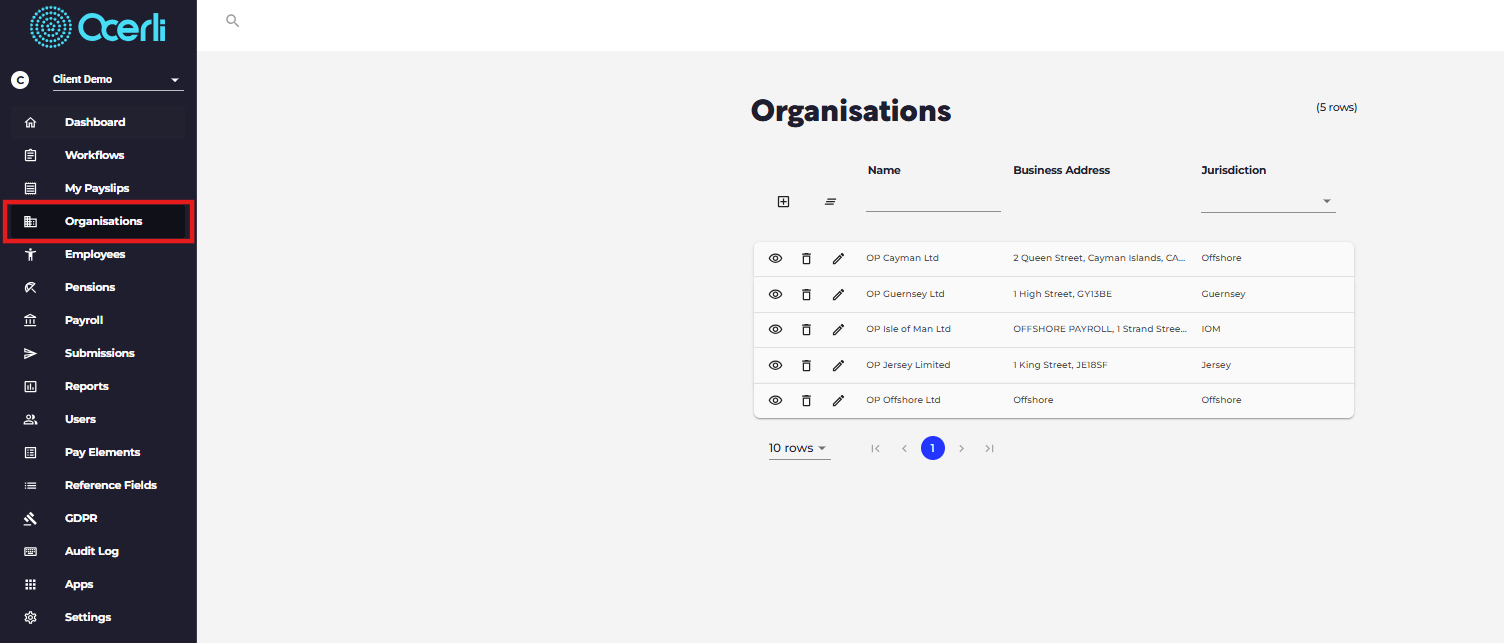Go to Dashboard in sidebar
1504x643 pixels.
tap(98, 122)
